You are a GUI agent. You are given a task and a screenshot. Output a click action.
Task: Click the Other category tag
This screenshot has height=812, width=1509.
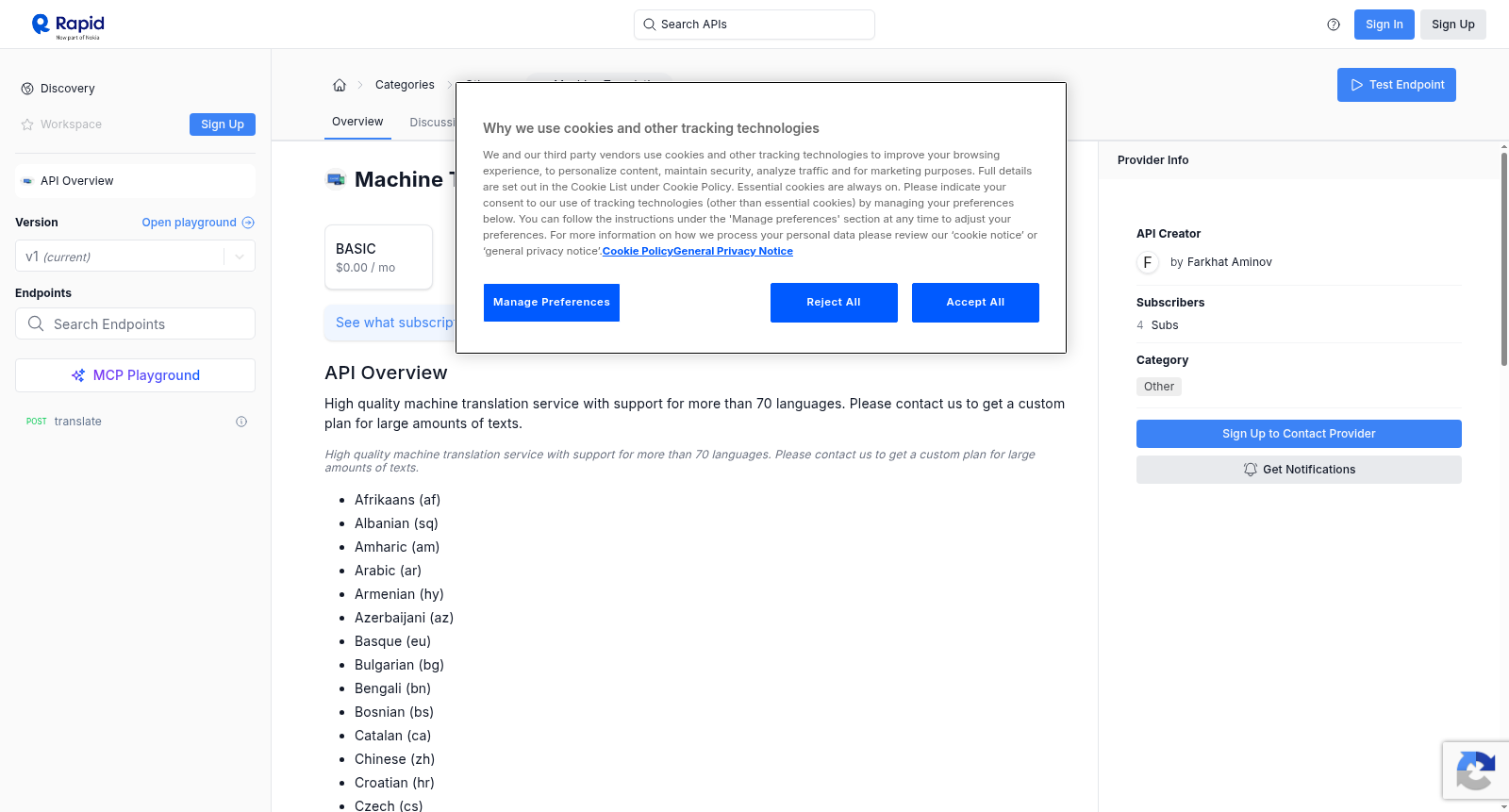(1158, 387)
